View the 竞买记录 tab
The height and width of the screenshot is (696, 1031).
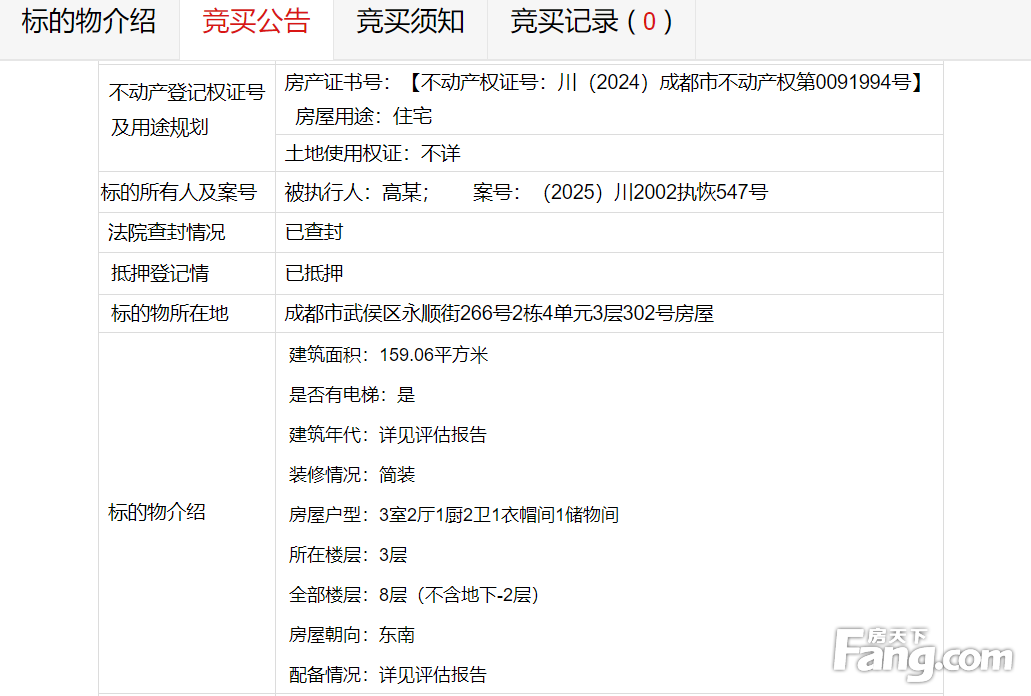point(591,23)
